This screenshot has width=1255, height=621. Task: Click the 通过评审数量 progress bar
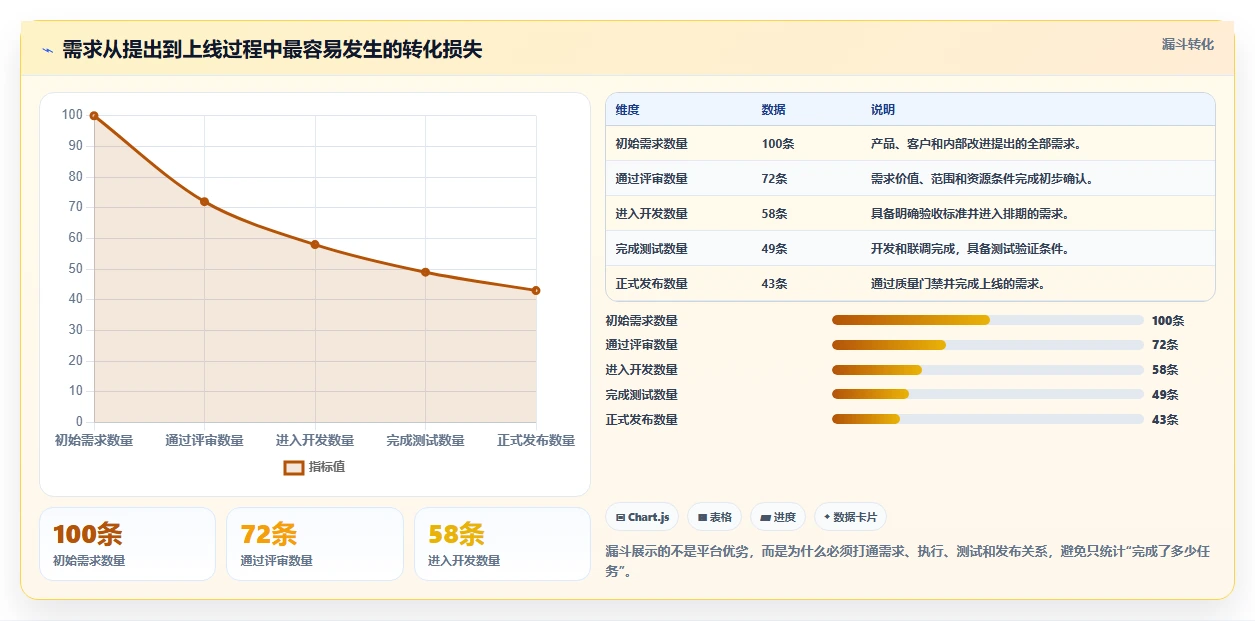[x=988, y=345]
